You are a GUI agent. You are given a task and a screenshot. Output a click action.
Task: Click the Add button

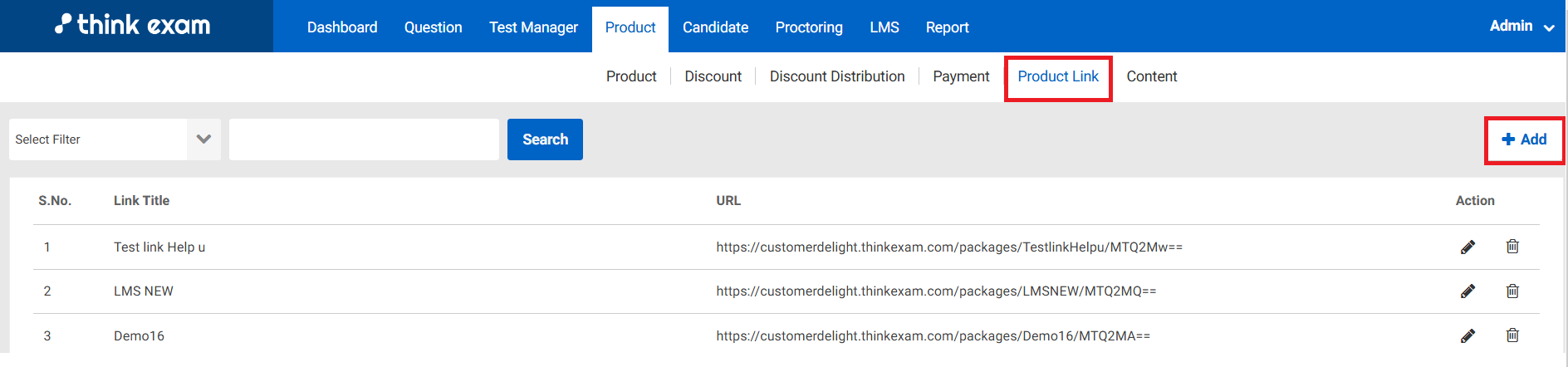pos(1524,139)
